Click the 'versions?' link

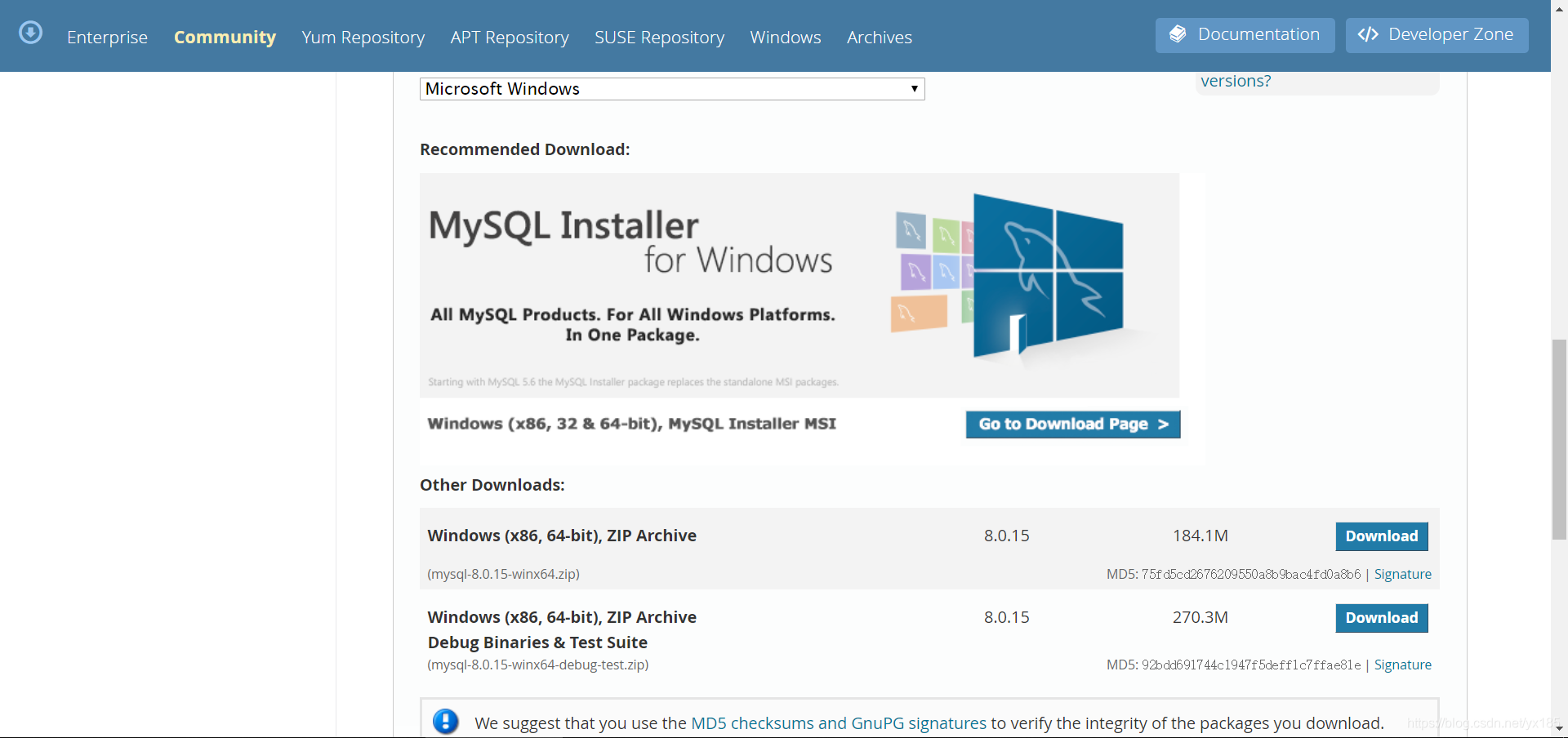(1236, 81)
